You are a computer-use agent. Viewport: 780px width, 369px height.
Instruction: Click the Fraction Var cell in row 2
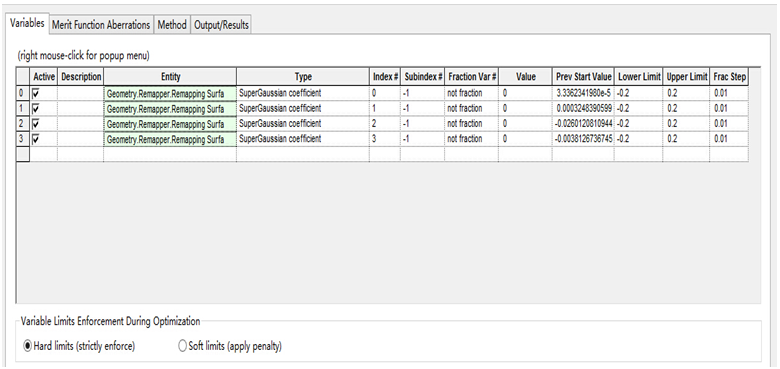point(472,124)
